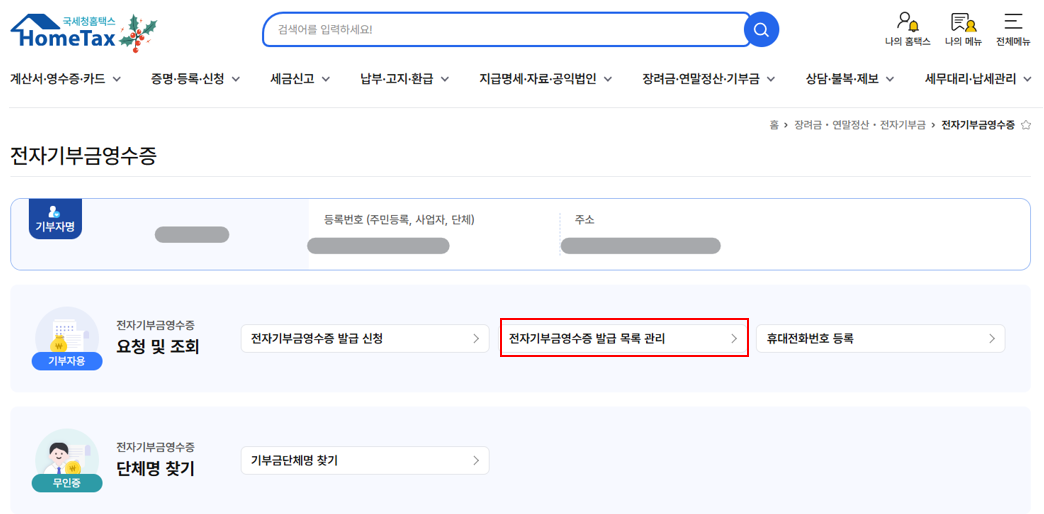Open 나의 메뉴 icon
The width and height of the screenshot is (1044, 514).
[x=963, y=29]
